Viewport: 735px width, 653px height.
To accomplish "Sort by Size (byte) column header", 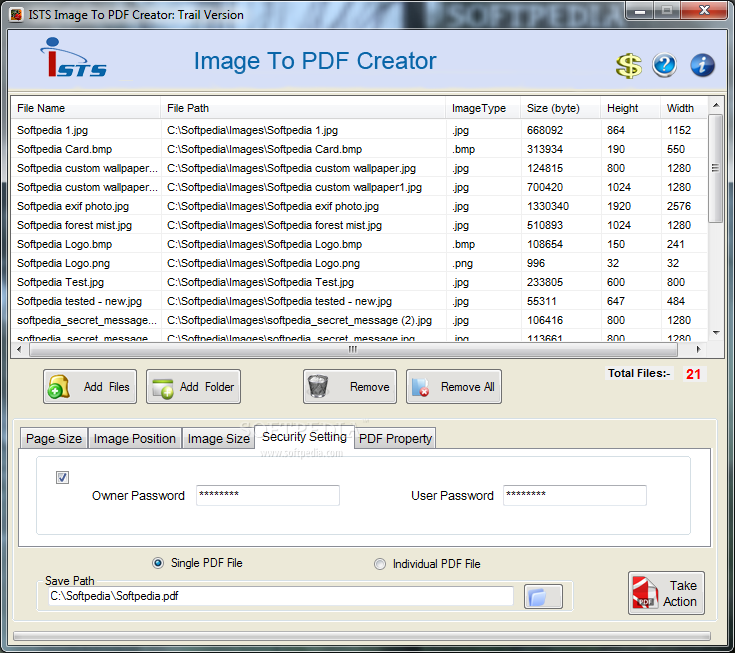I will [x=560, y=108].
